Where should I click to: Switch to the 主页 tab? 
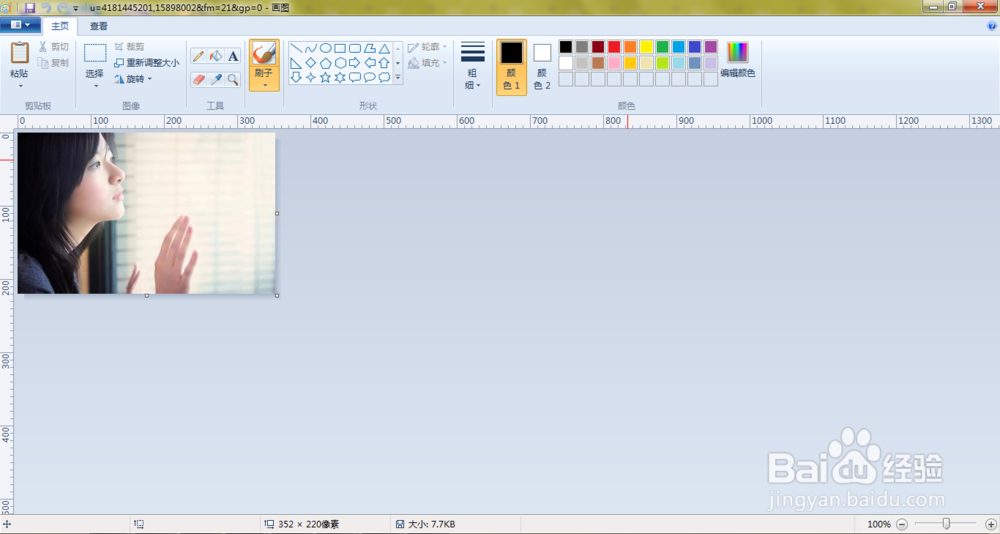pos(60,26)
